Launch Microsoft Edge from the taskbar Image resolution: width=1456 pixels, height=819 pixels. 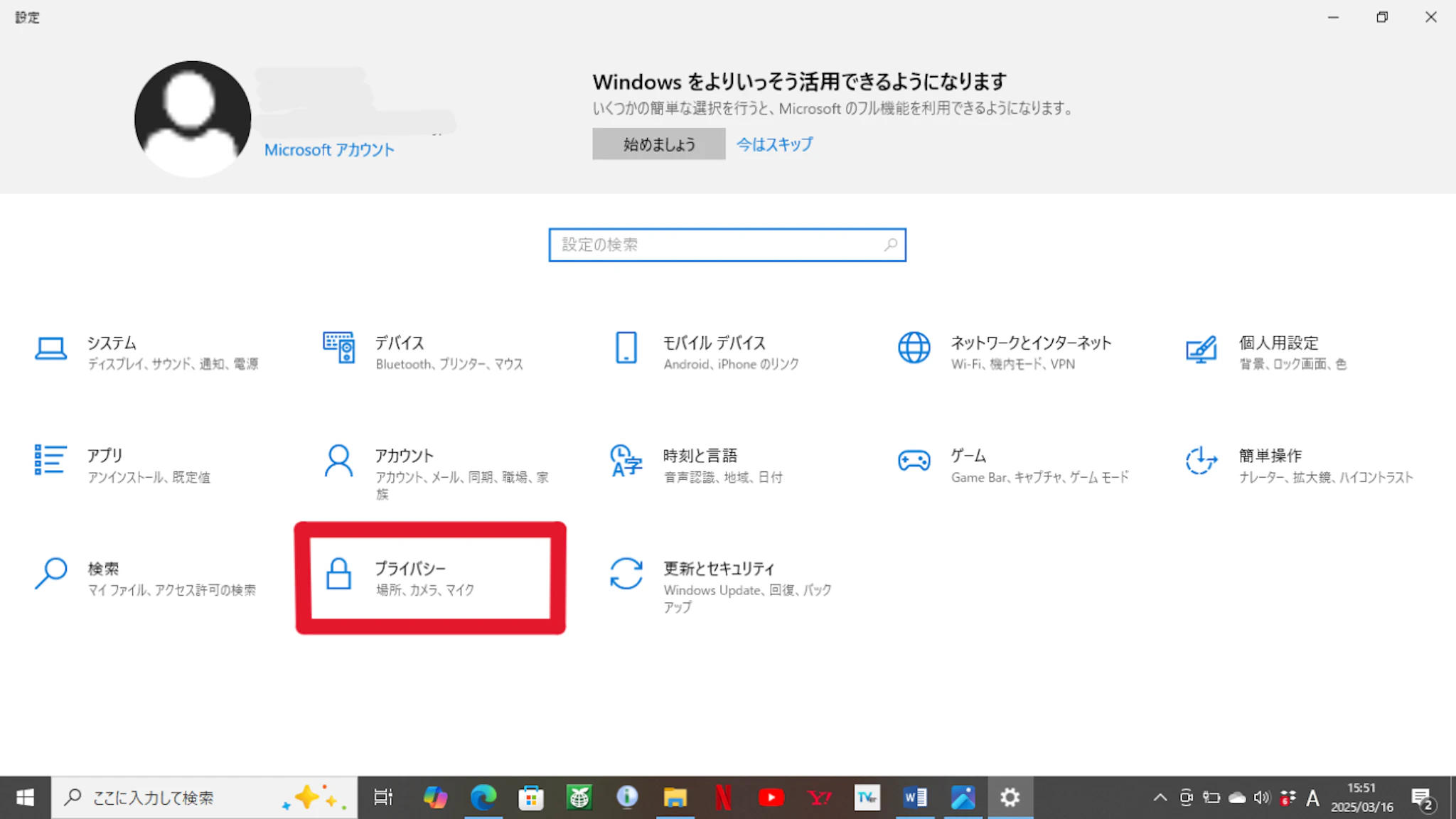coord(483,798)
